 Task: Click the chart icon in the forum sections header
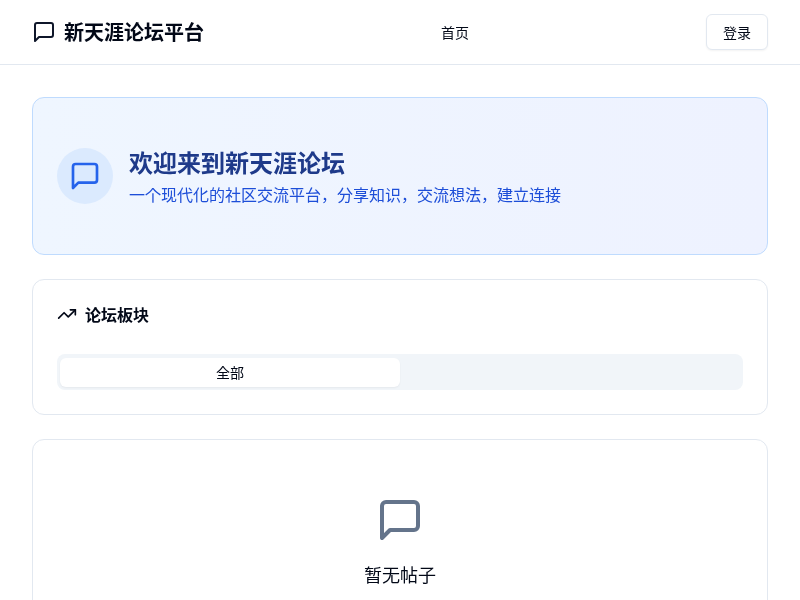67,315
